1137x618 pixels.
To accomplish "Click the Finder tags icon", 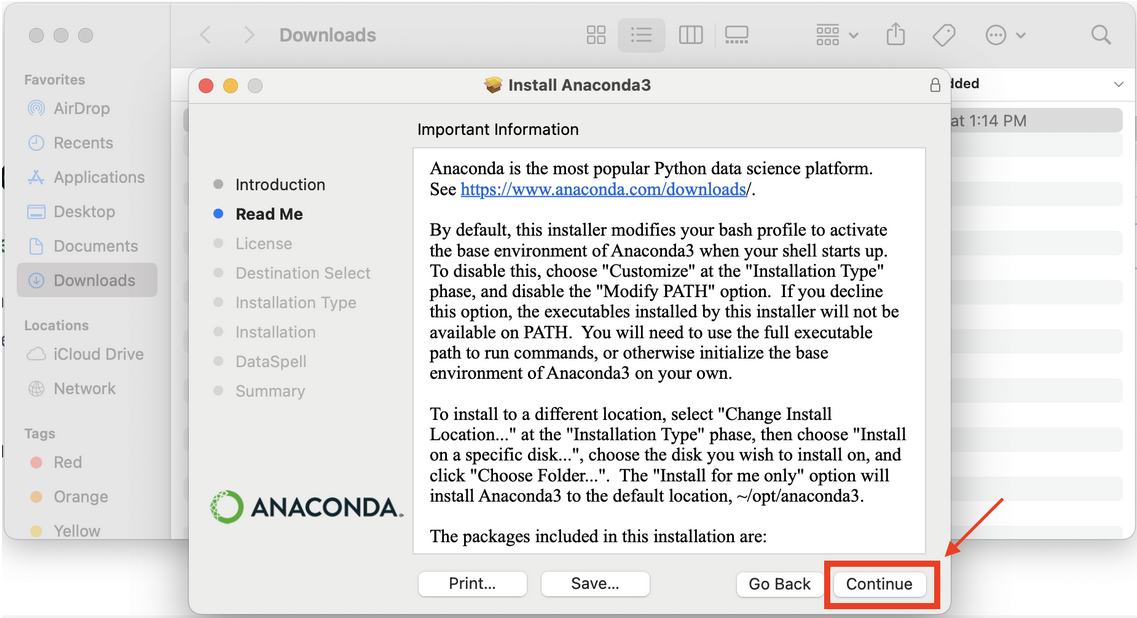I will pyautogui.click(x=944, y=35).
